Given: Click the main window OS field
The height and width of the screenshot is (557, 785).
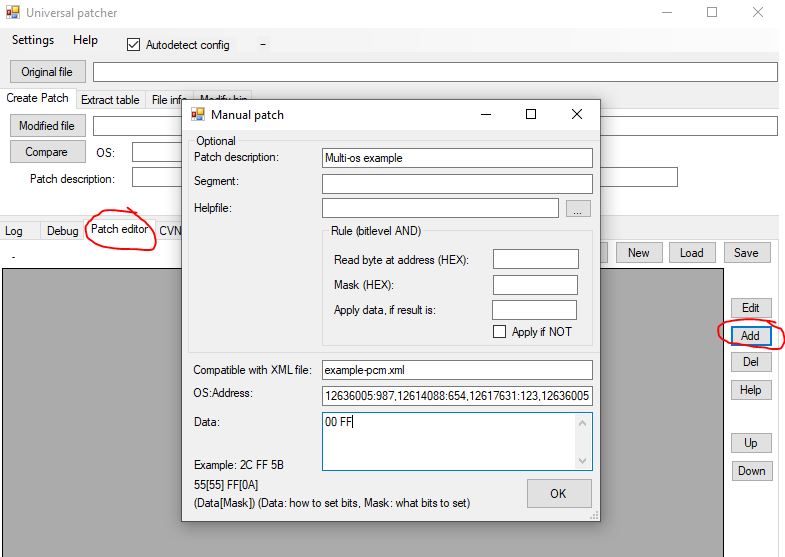Looking at the screenshot, I should [x=157, y=152].
